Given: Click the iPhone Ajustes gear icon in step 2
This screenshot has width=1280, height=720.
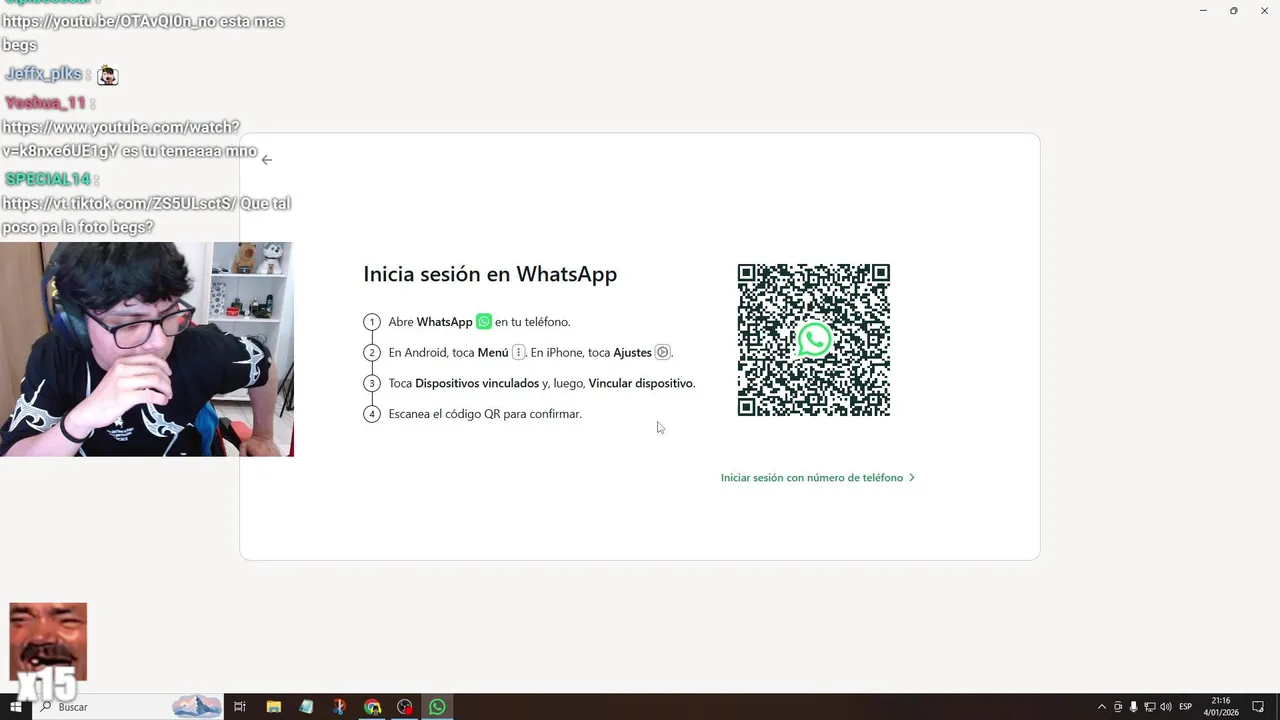Looking at the screenshot, I should click(662, 352).
